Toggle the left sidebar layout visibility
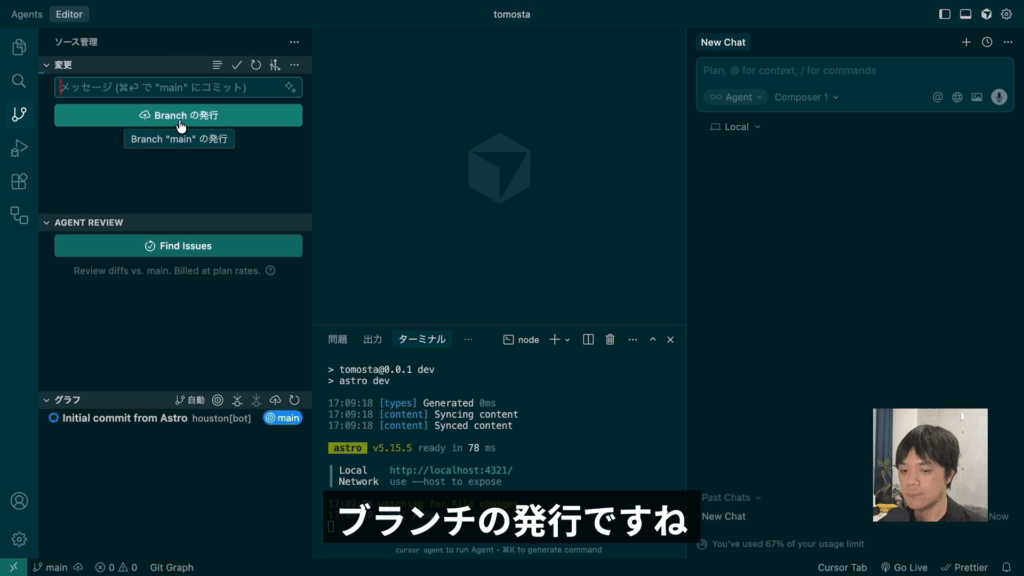 (x=945, y=14)
